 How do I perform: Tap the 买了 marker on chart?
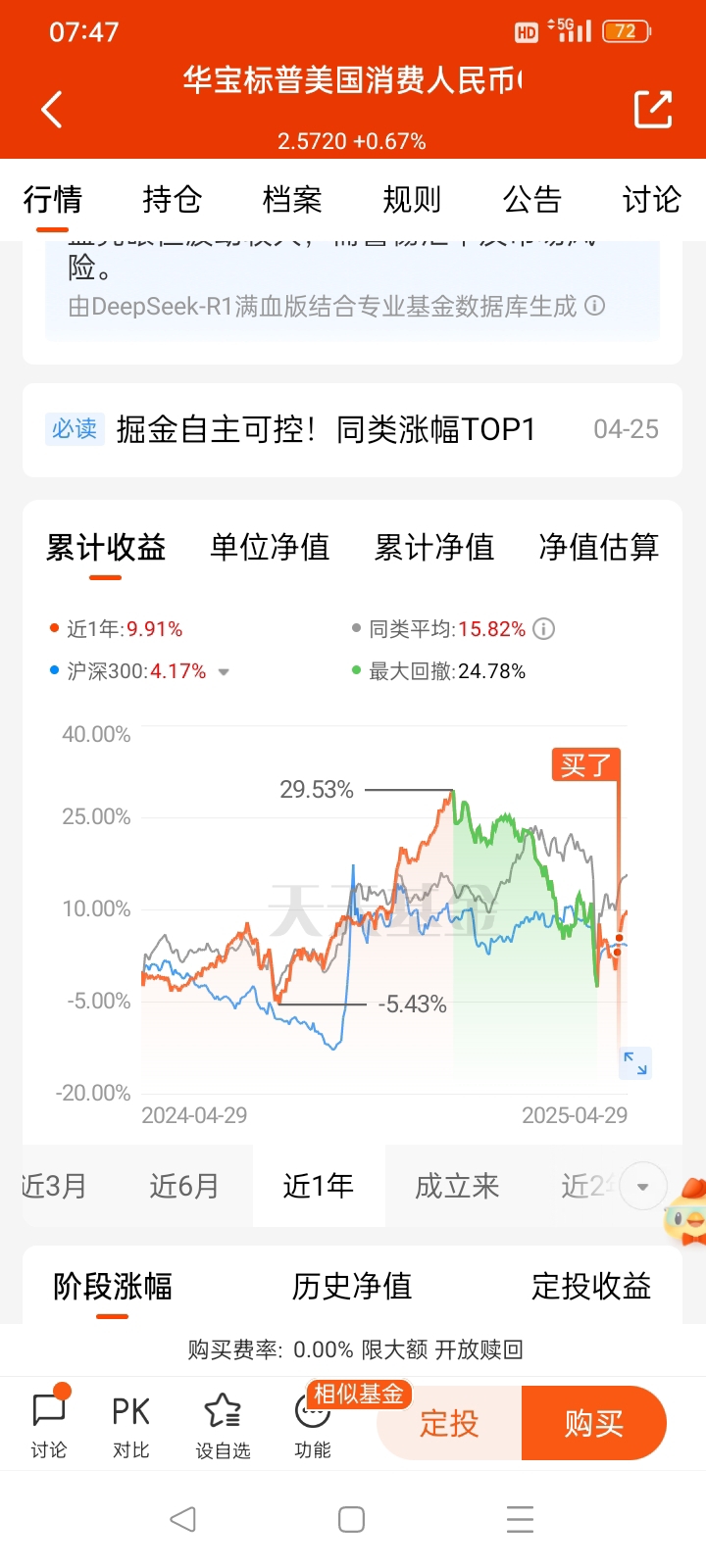(x=585, y=764)
